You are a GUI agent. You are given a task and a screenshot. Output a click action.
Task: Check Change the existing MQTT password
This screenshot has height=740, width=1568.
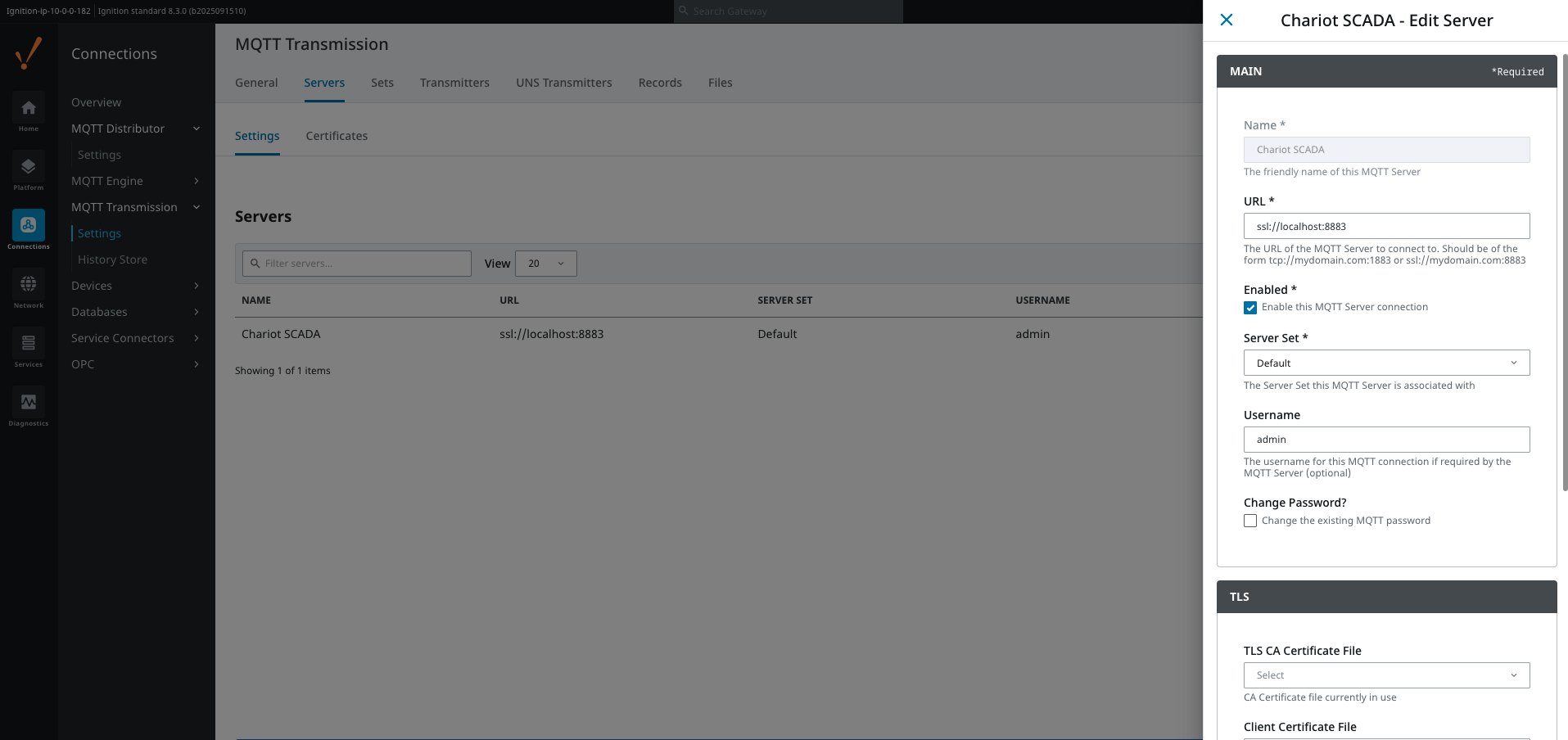click(x=1250, y=521)
